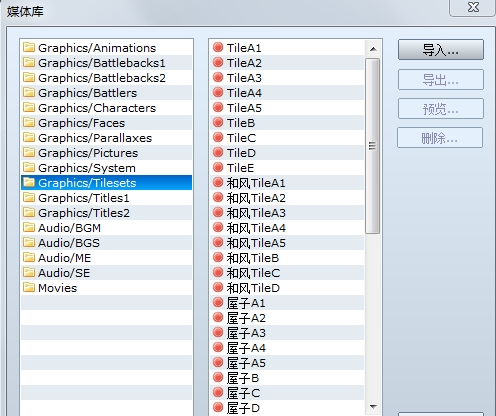Viewport: 496px width, 416px height.
Task: Click the 删除... delete button
Action: [440, 137]
